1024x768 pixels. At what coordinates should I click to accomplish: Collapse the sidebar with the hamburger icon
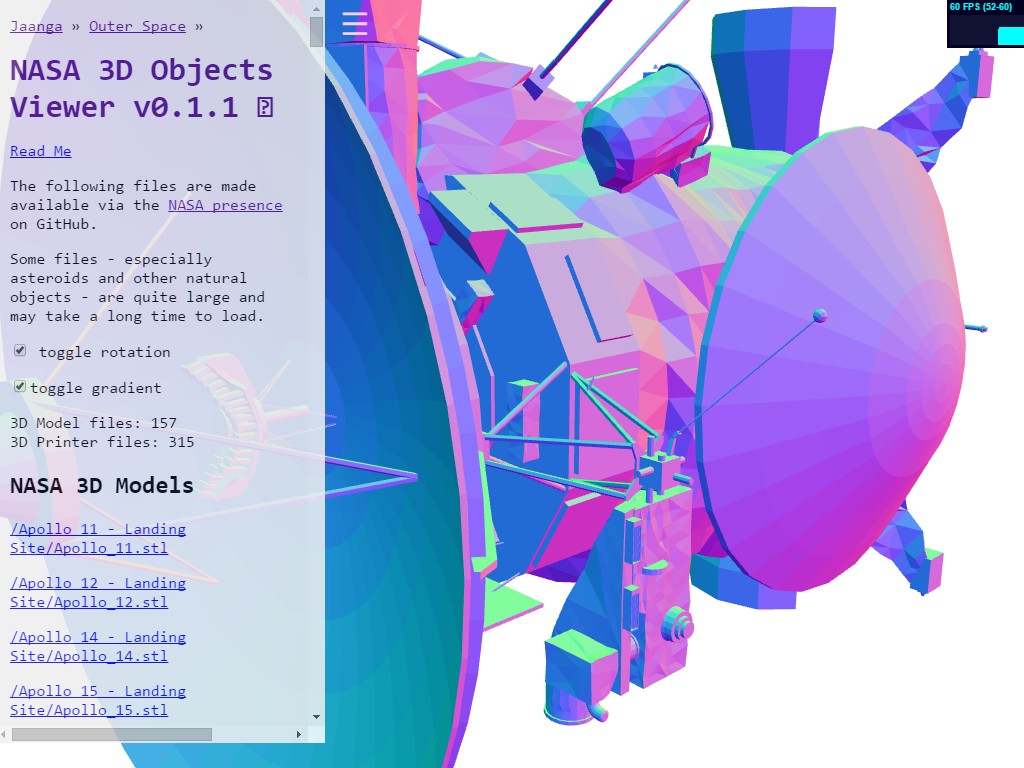[x=355, y=24]
